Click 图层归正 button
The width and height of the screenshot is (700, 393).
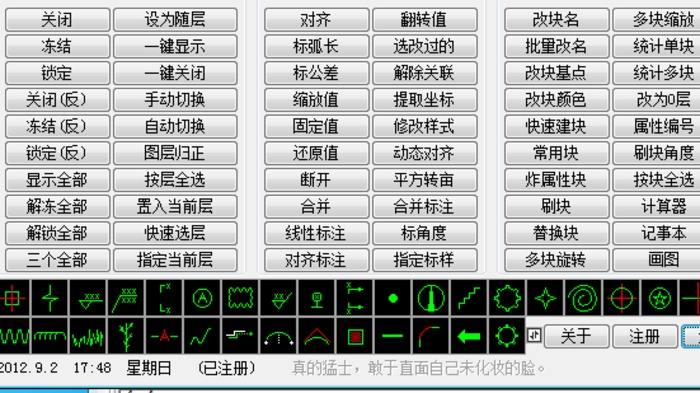click(x=175, y=153)
